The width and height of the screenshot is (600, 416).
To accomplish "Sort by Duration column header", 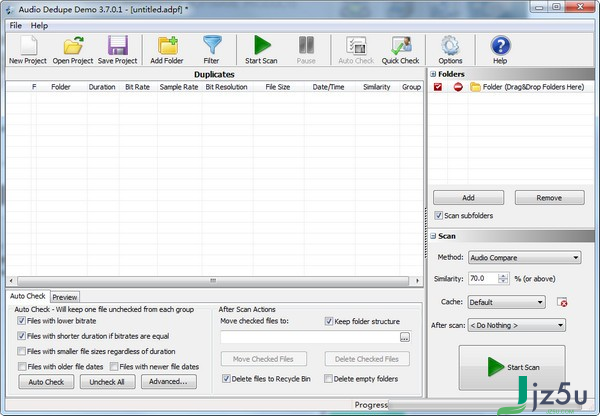I will click(102, 87).
